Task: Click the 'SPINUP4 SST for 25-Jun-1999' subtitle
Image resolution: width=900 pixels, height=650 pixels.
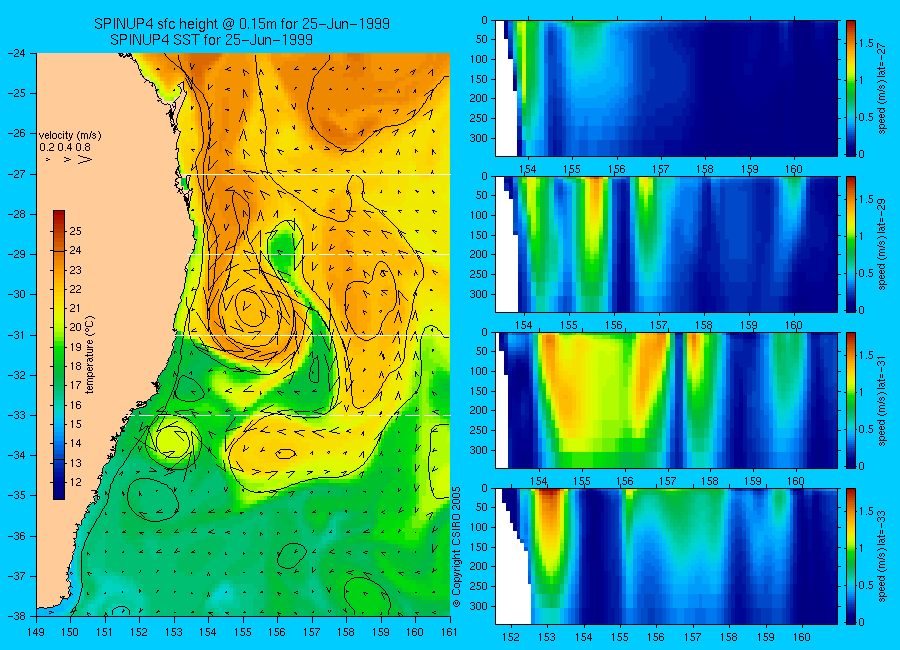Action: pyautogui.click(x=211, y=40)
